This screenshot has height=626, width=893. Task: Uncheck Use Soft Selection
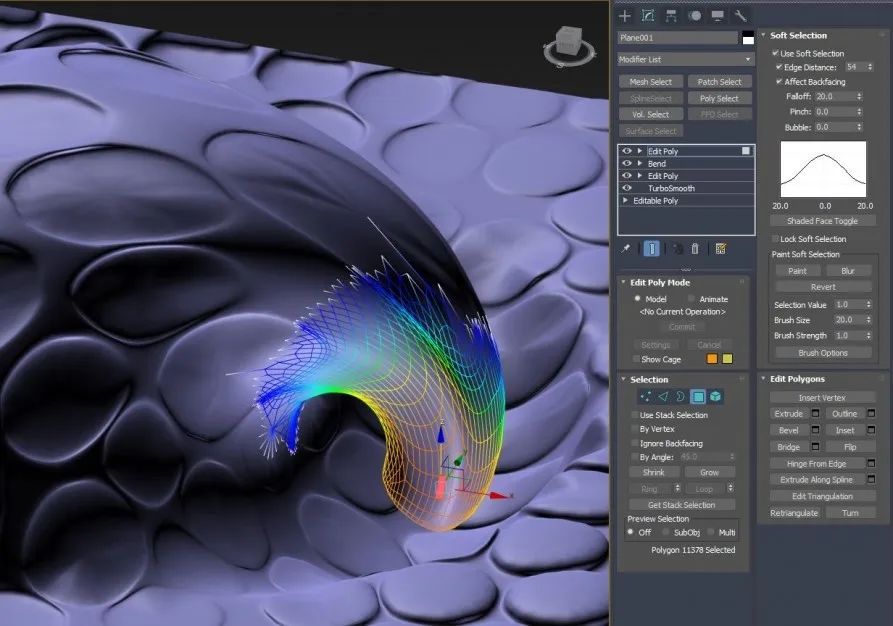pyautogui.click(x=776, y=53)
